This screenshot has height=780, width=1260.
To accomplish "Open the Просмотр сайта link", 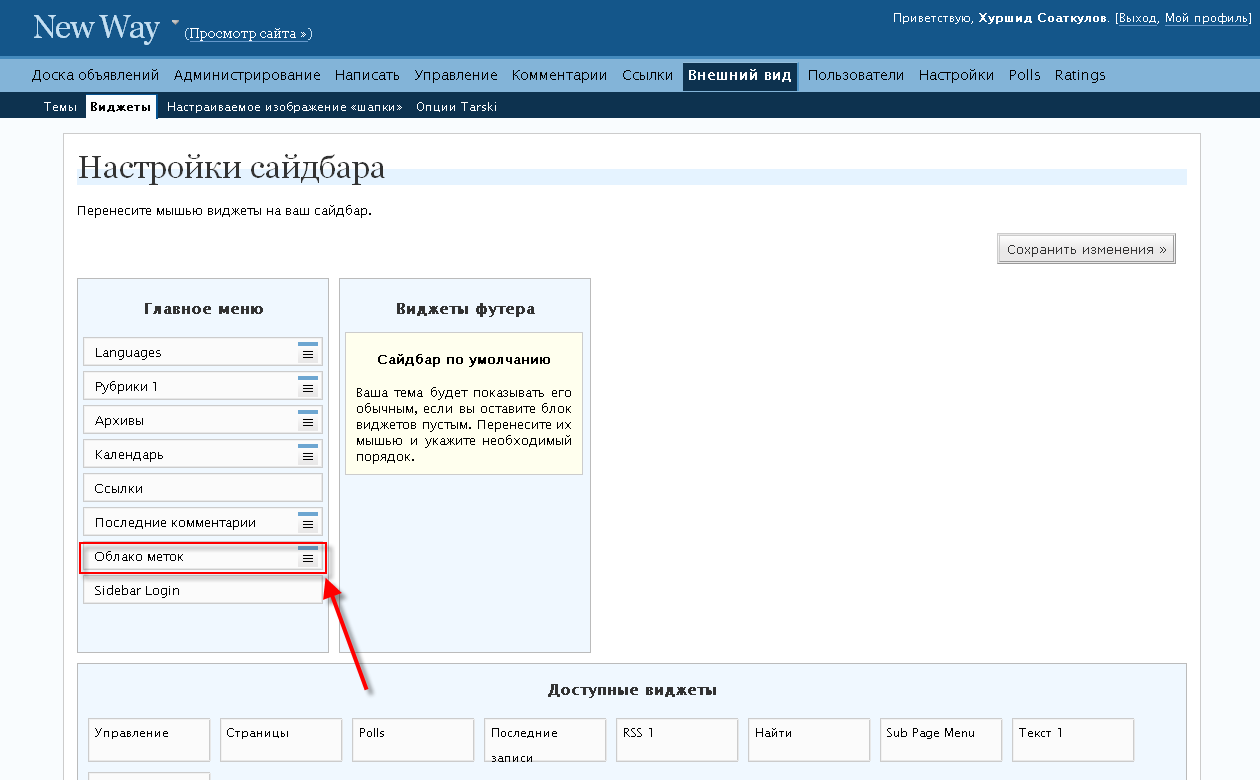I will [x=248, y=34].
